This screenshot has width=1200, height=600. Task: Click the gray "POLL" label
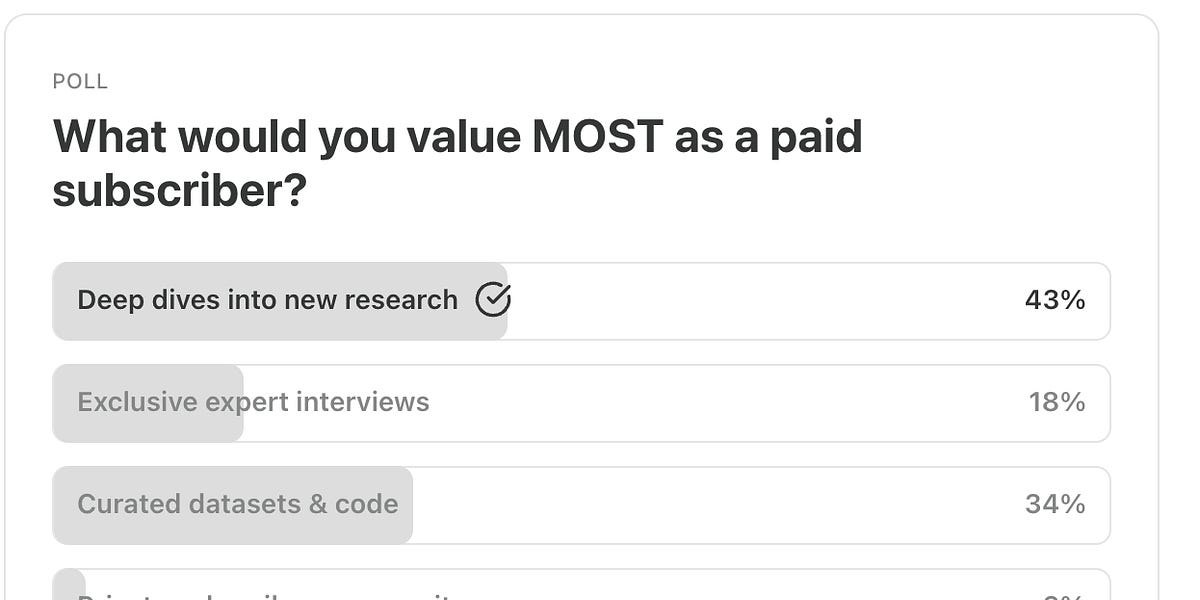click(79, 82)
